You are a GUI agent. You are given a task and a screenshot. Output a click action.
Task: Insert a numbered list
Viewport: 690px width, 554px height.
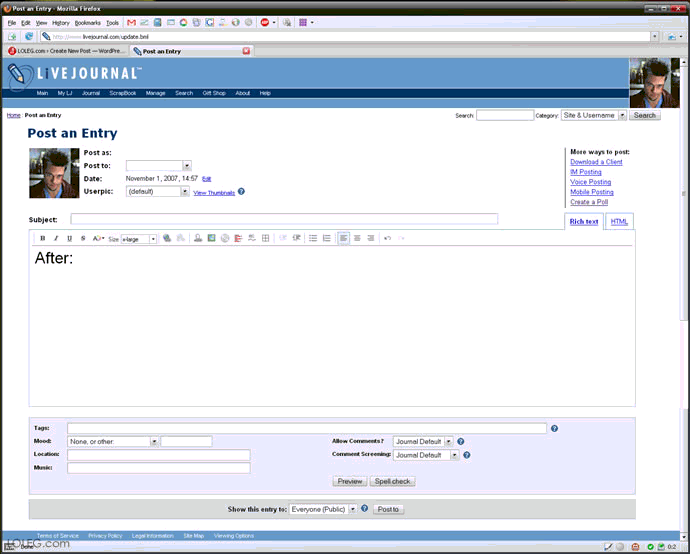[x=327, y=238]
